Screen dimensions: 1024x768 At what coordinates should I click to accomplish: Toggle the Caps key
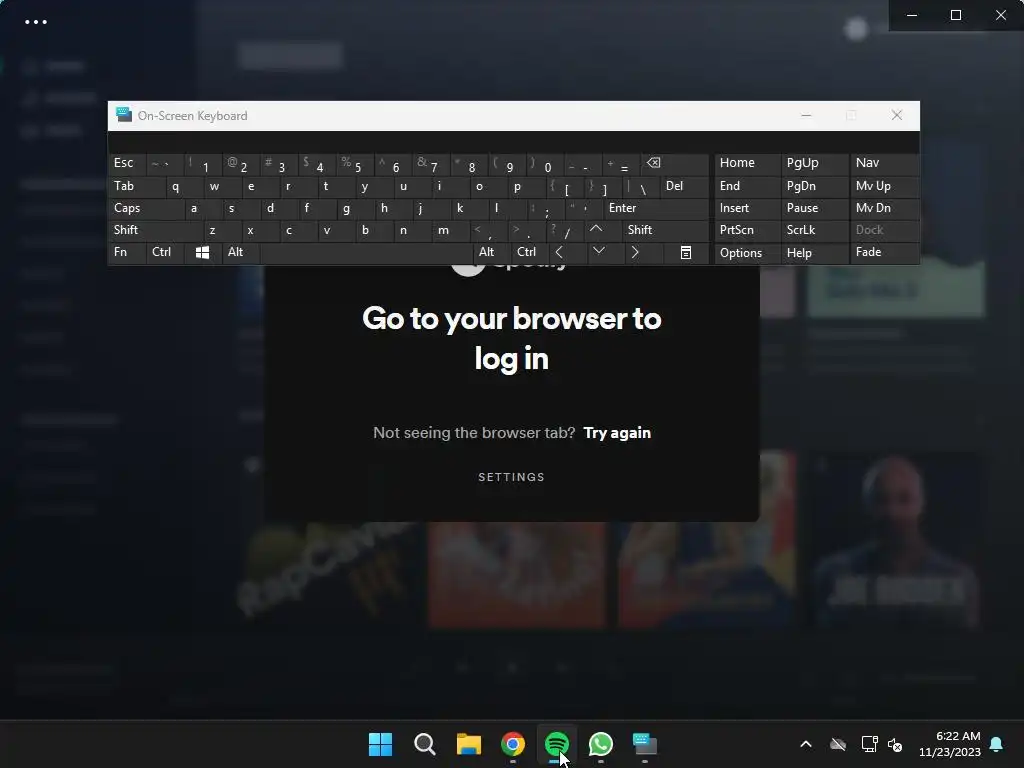(x=146, y=208)
